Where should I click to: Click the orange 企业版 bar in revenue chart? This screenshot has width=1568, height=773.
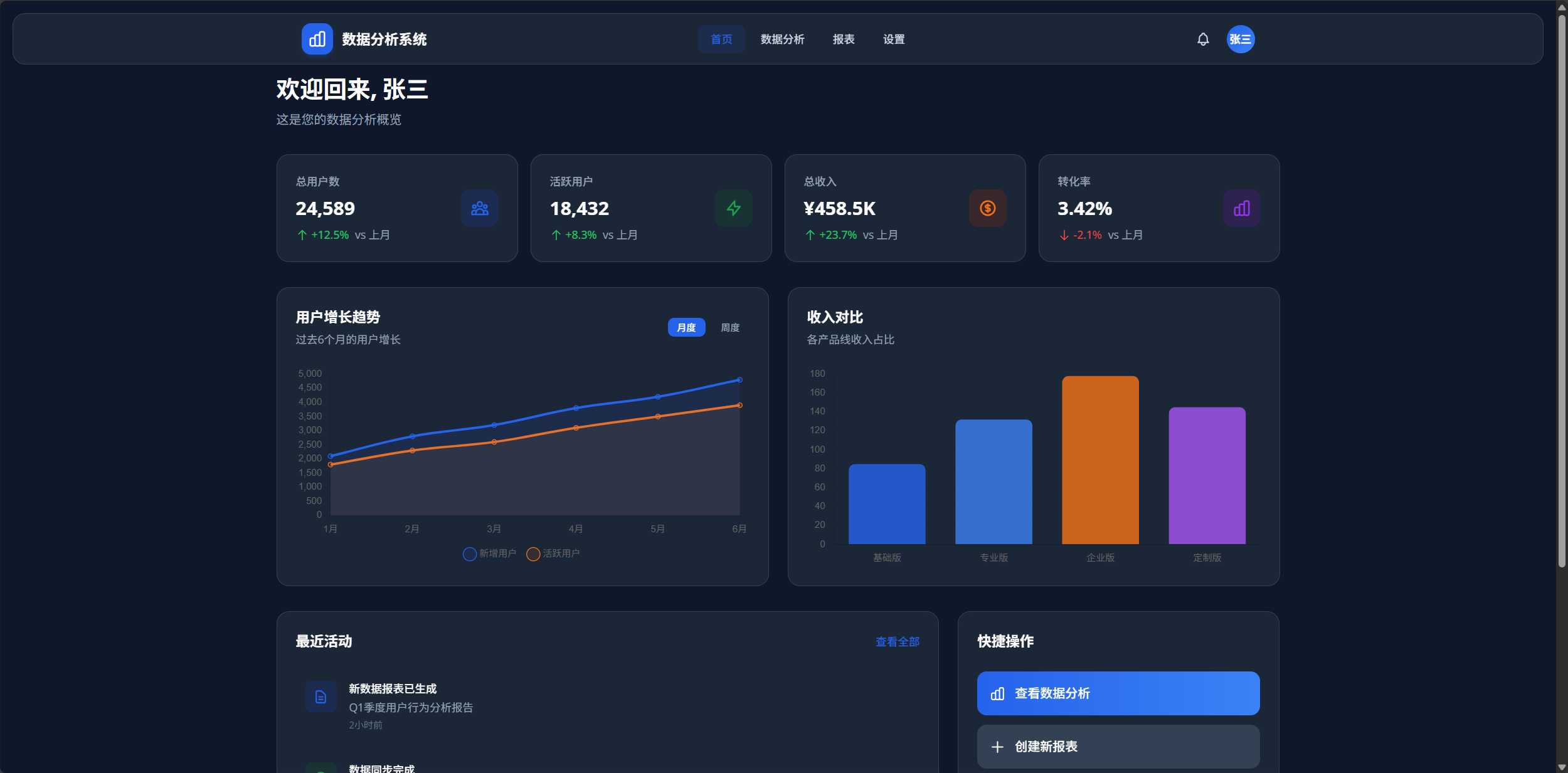tap(1100, 460)
